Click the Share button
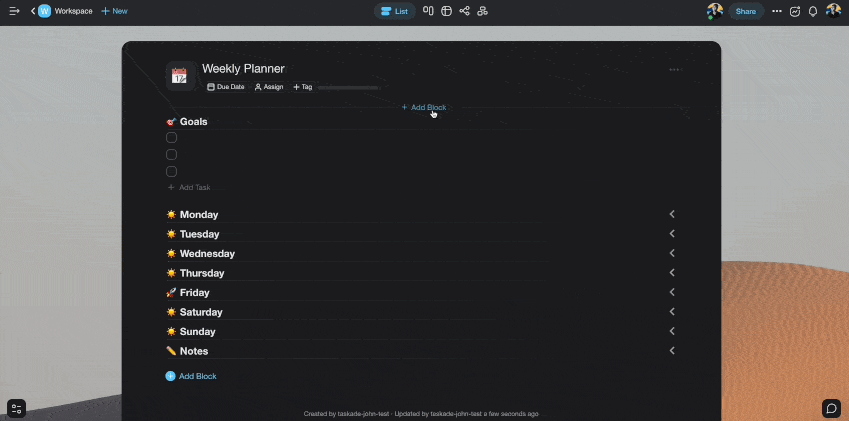849x421 pixels. coord(746,11)
